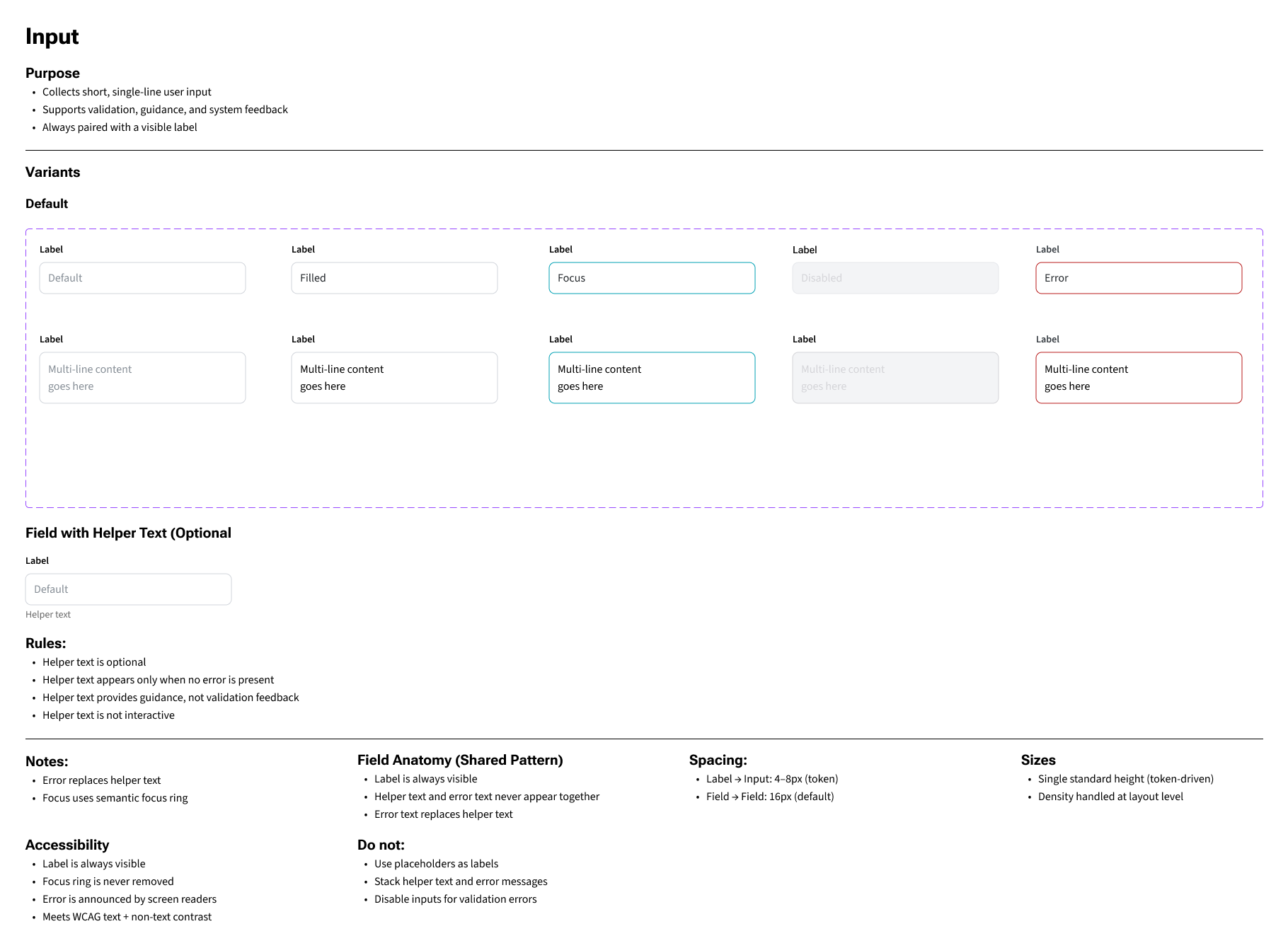Click the gray placeholder multi-line content field
This screenshot has width=1288, height=948.
142,378
